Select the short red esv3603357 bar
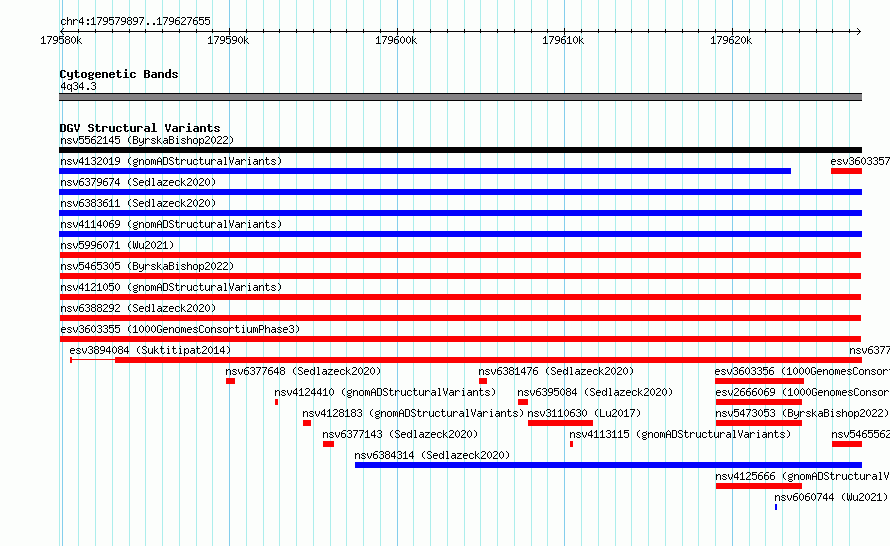 tap(846, 171)
